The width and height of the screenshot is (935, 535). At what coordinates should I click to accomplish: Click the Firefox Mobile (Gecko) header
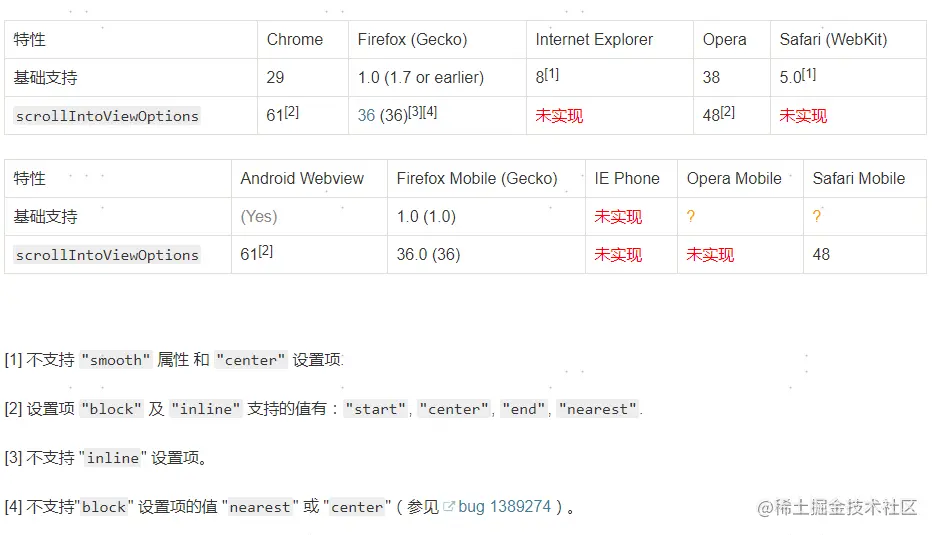tap(477, 179)
